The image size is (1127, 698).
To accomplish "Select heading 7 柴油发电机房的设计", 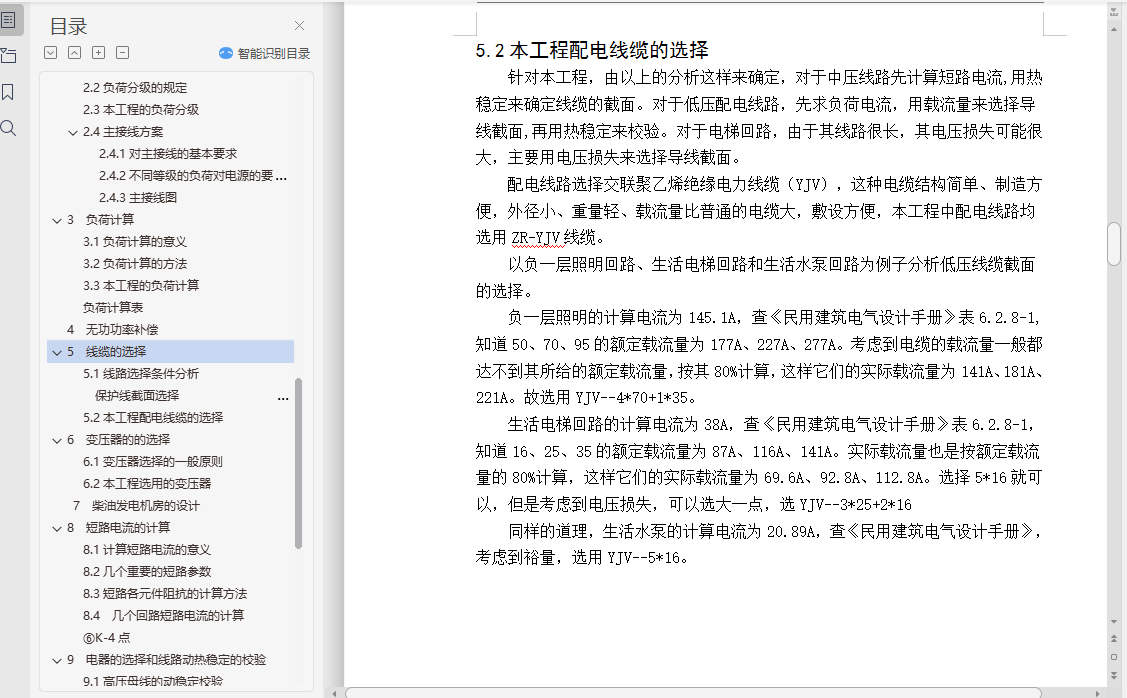I will (136, 505).
